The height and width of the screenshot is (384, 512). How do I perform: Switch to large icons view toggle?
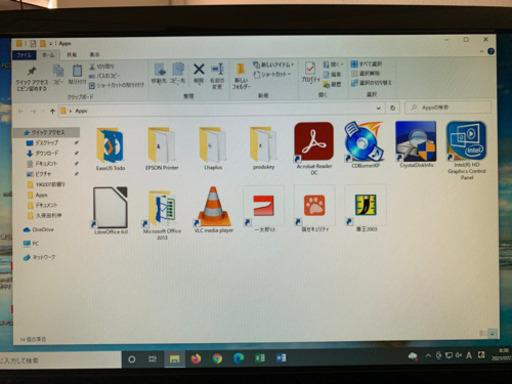coord(492,333)
